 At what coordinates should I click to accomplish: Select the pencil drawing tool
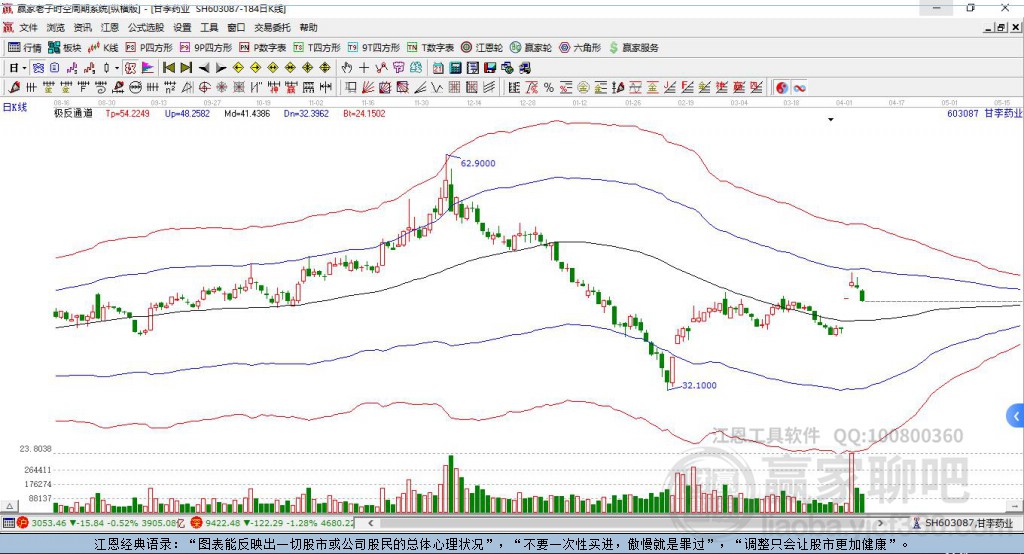tap(14, 87)
